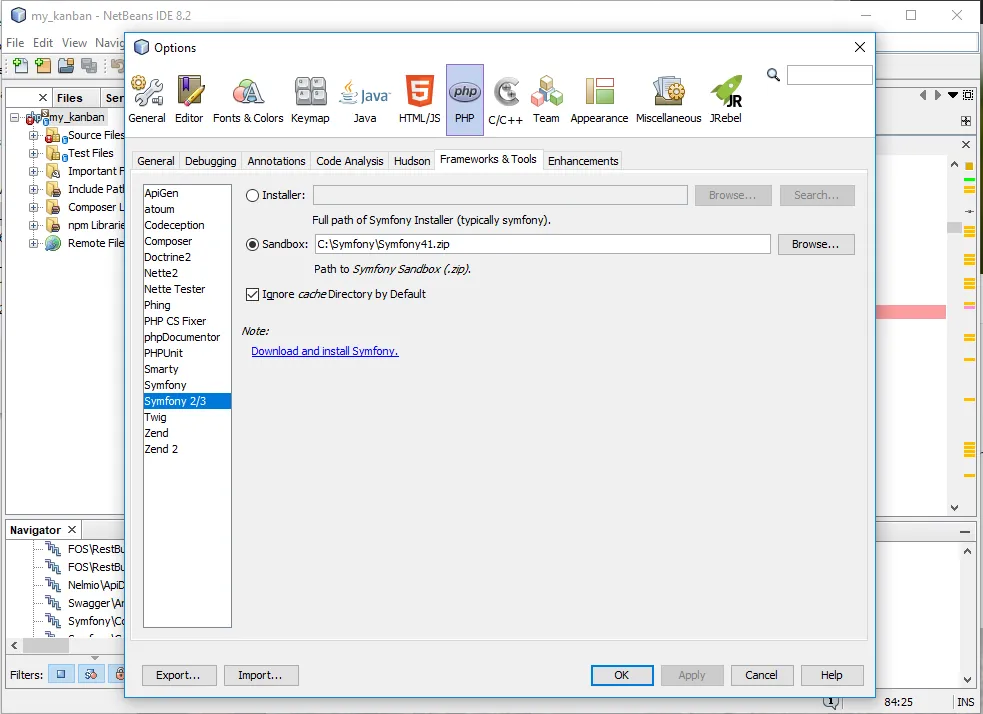
Task: Click the New Project toolbar icon
Action: click(43, 65)
